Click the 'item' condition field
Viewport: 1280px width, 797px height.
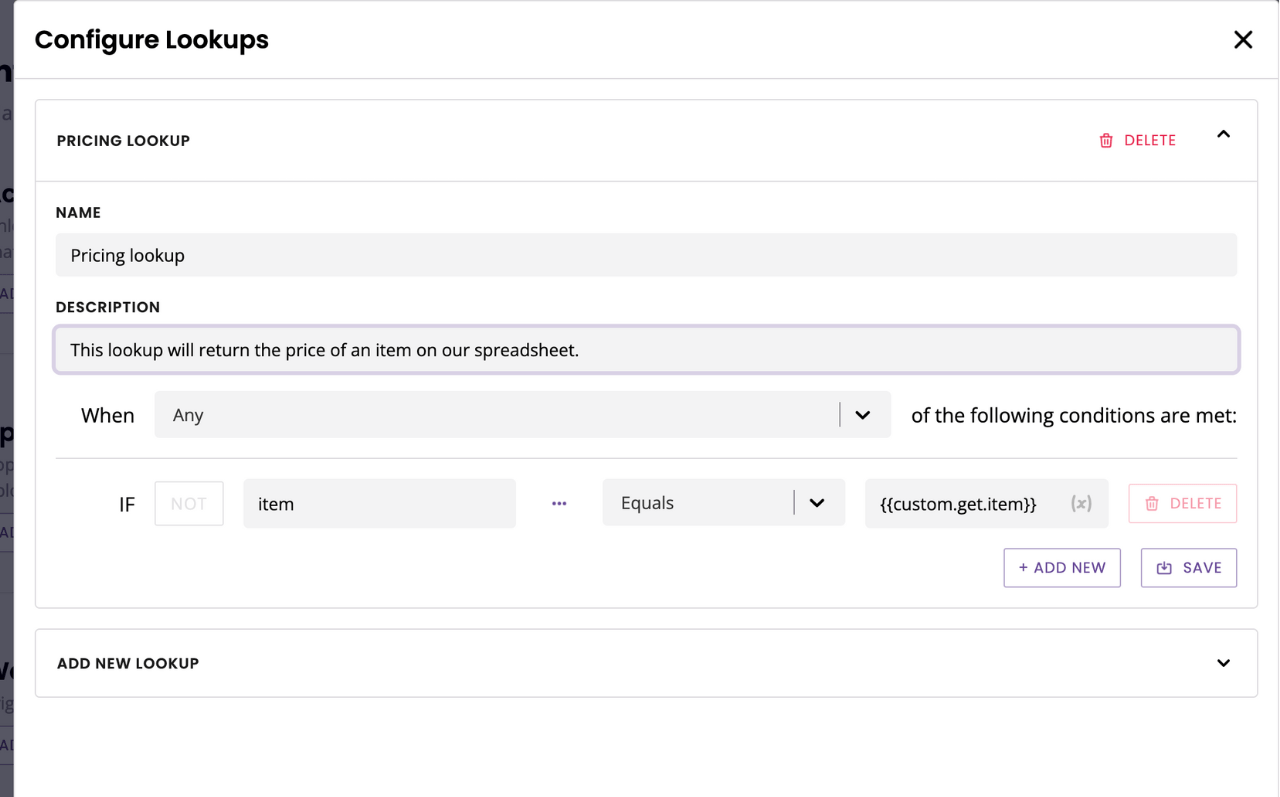pos(379,504)
